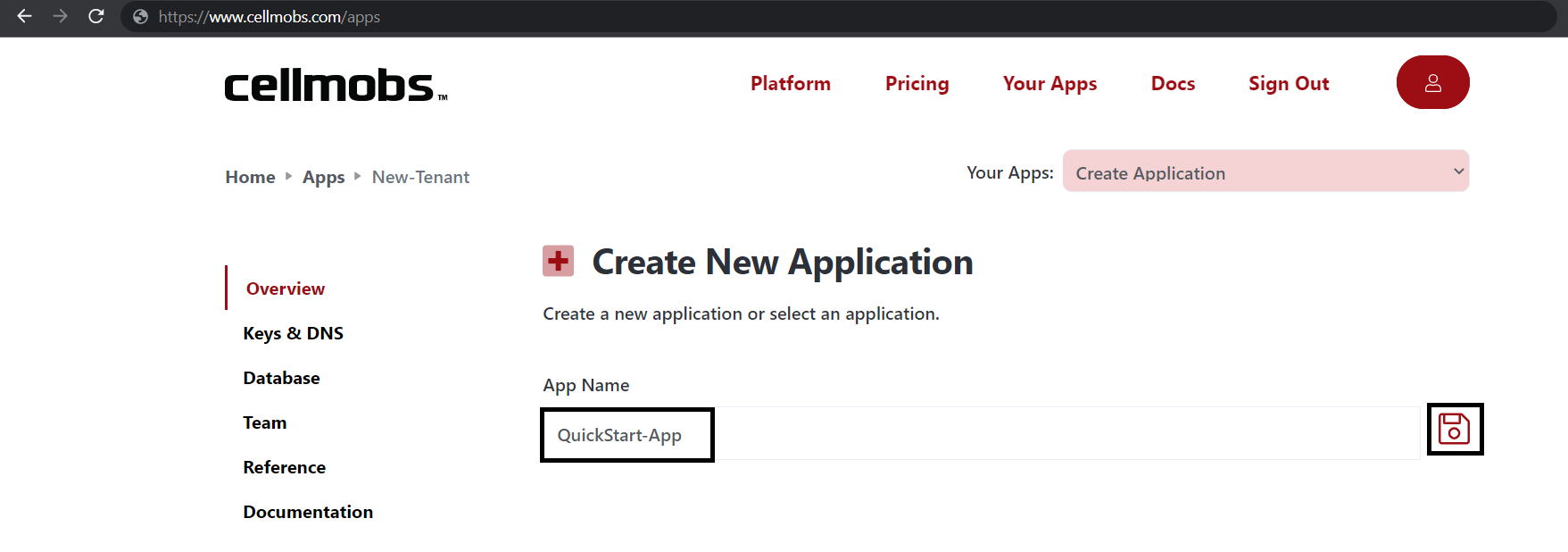This screenshot has height=552, width=1568.
Task: Open the Documentation section in sidebar
Action: [308, 512]
